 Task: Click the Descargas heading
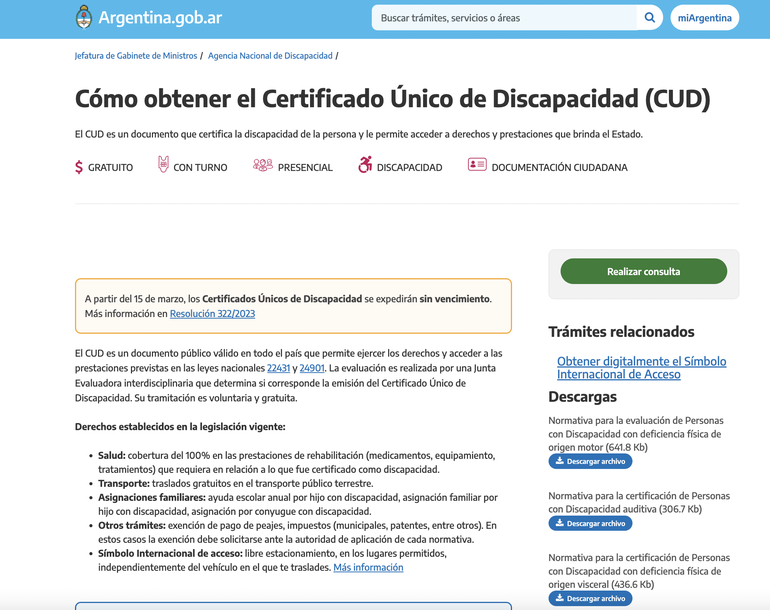pos(582,396)
